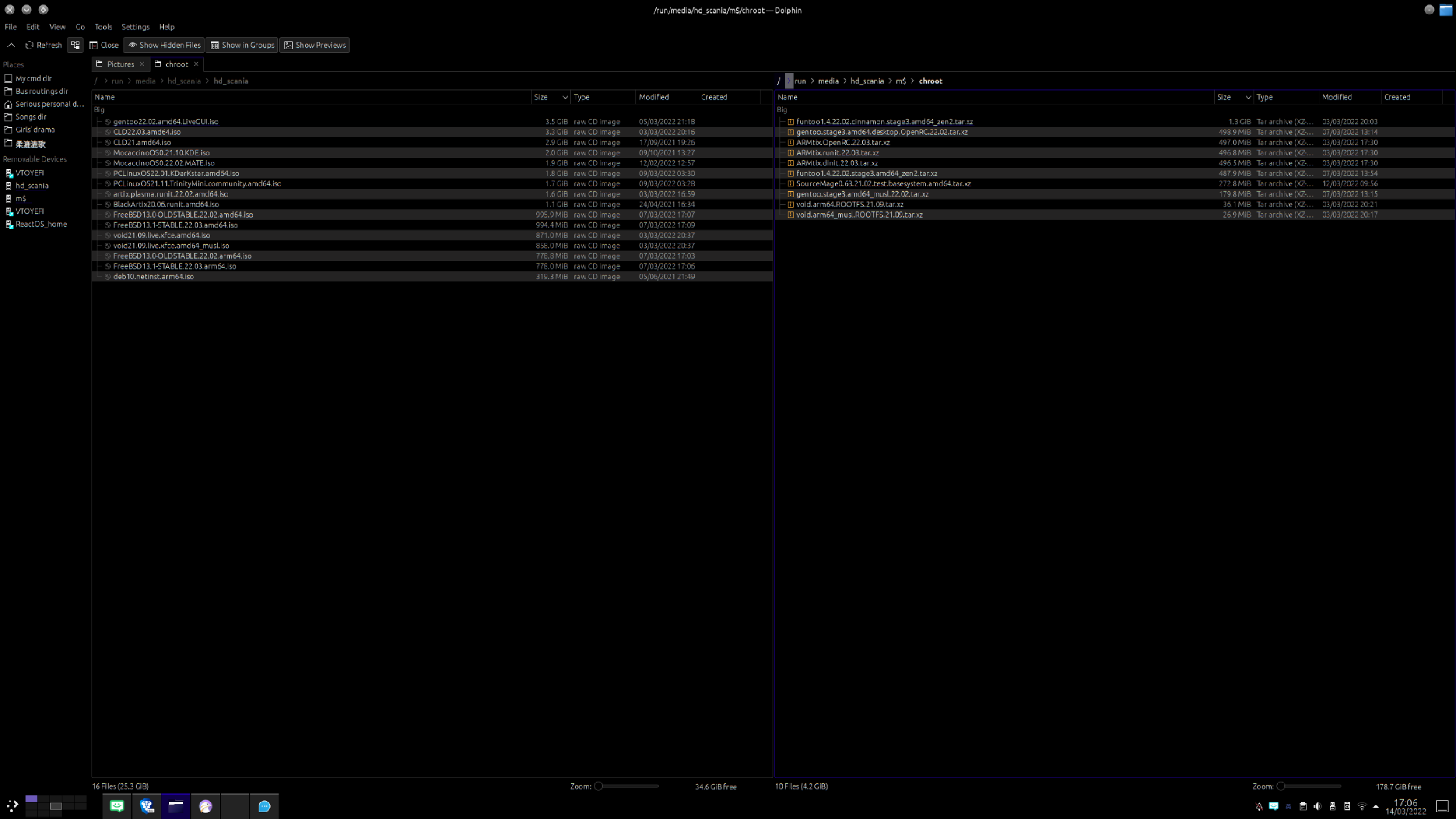
Task: Expand tree node of funtoo1.4.22.02.cinnamon.stage3 archive
Action: 782,121
